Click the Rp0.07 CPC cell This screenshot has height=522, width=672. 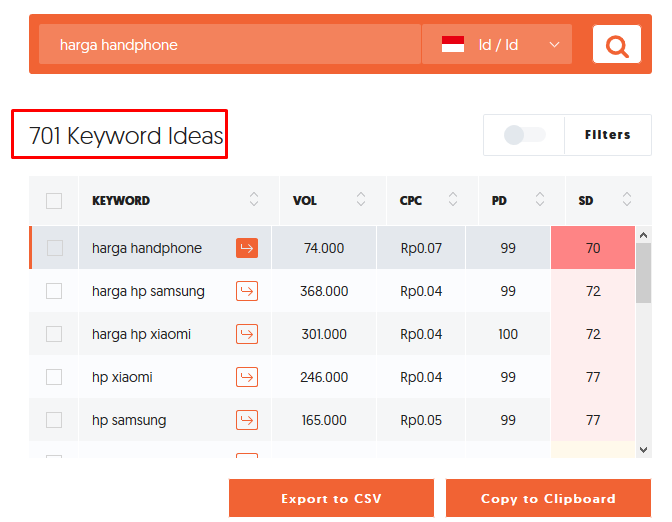[421, 248]
